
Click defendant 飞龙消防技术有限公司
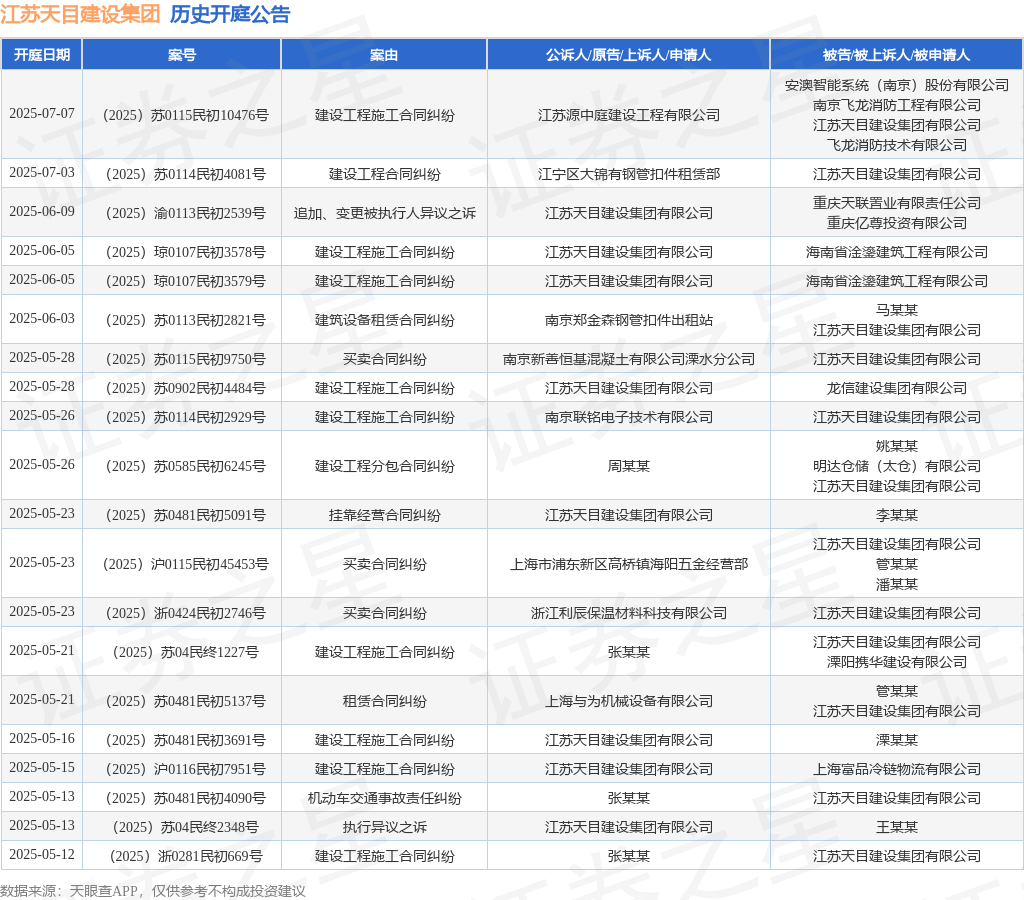(x=897, y=145)
